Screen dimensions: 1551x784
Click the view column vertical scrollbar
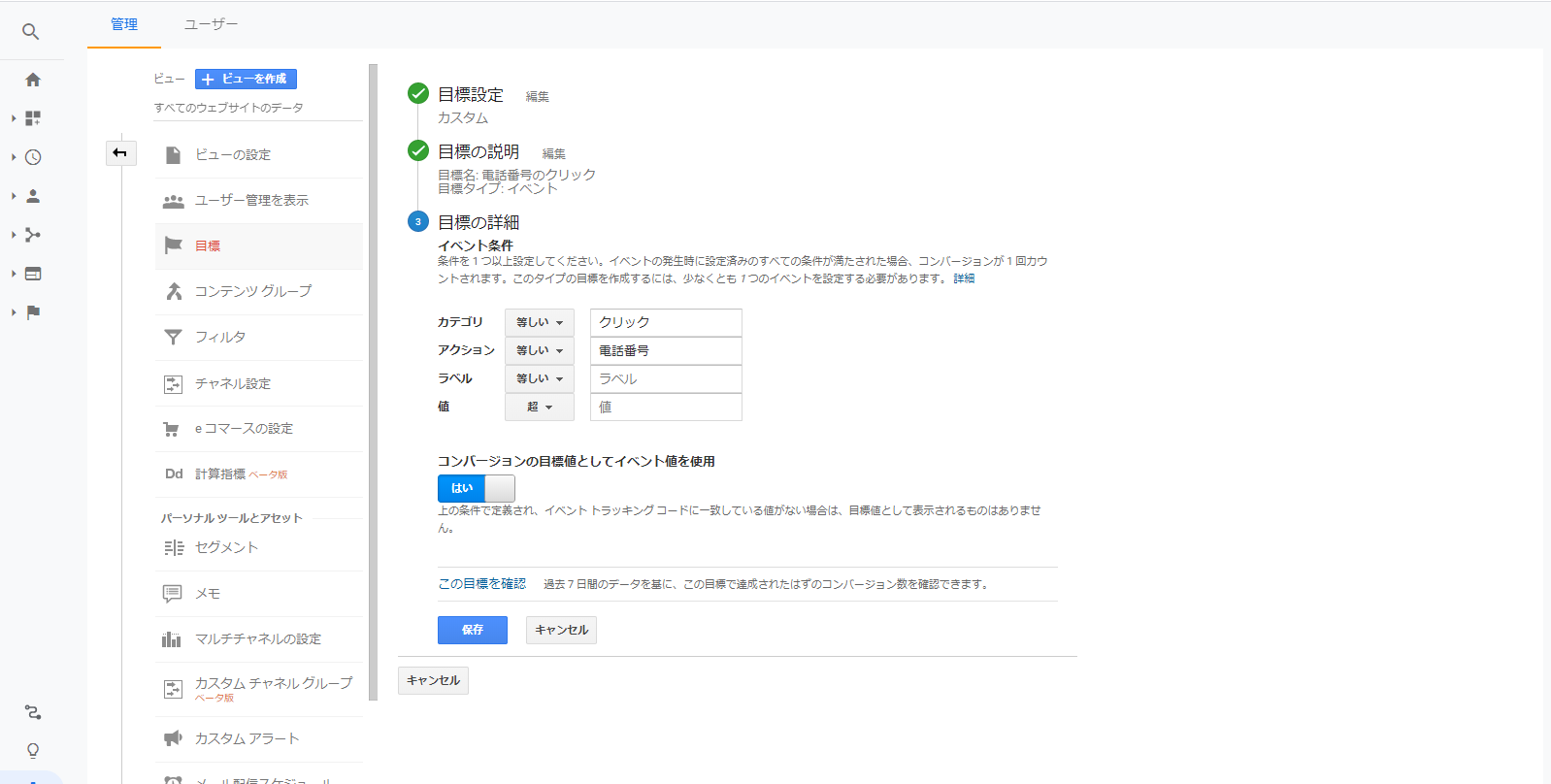click(373, 382)
